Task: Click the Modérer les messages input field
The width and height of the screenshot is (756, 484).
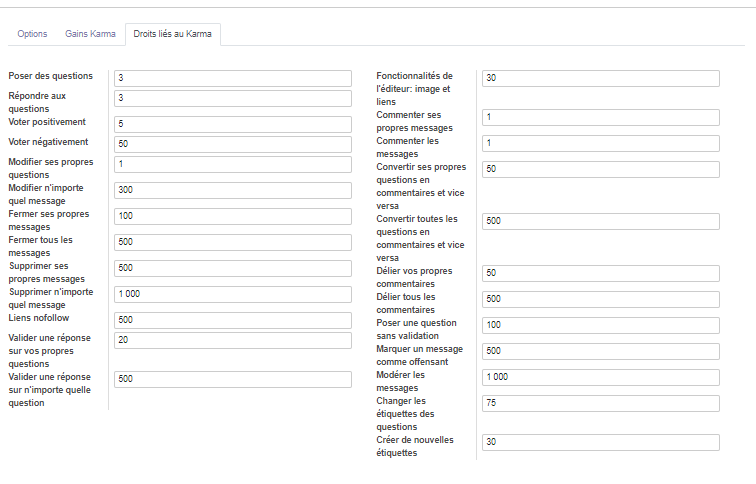Action: [600, 377]
